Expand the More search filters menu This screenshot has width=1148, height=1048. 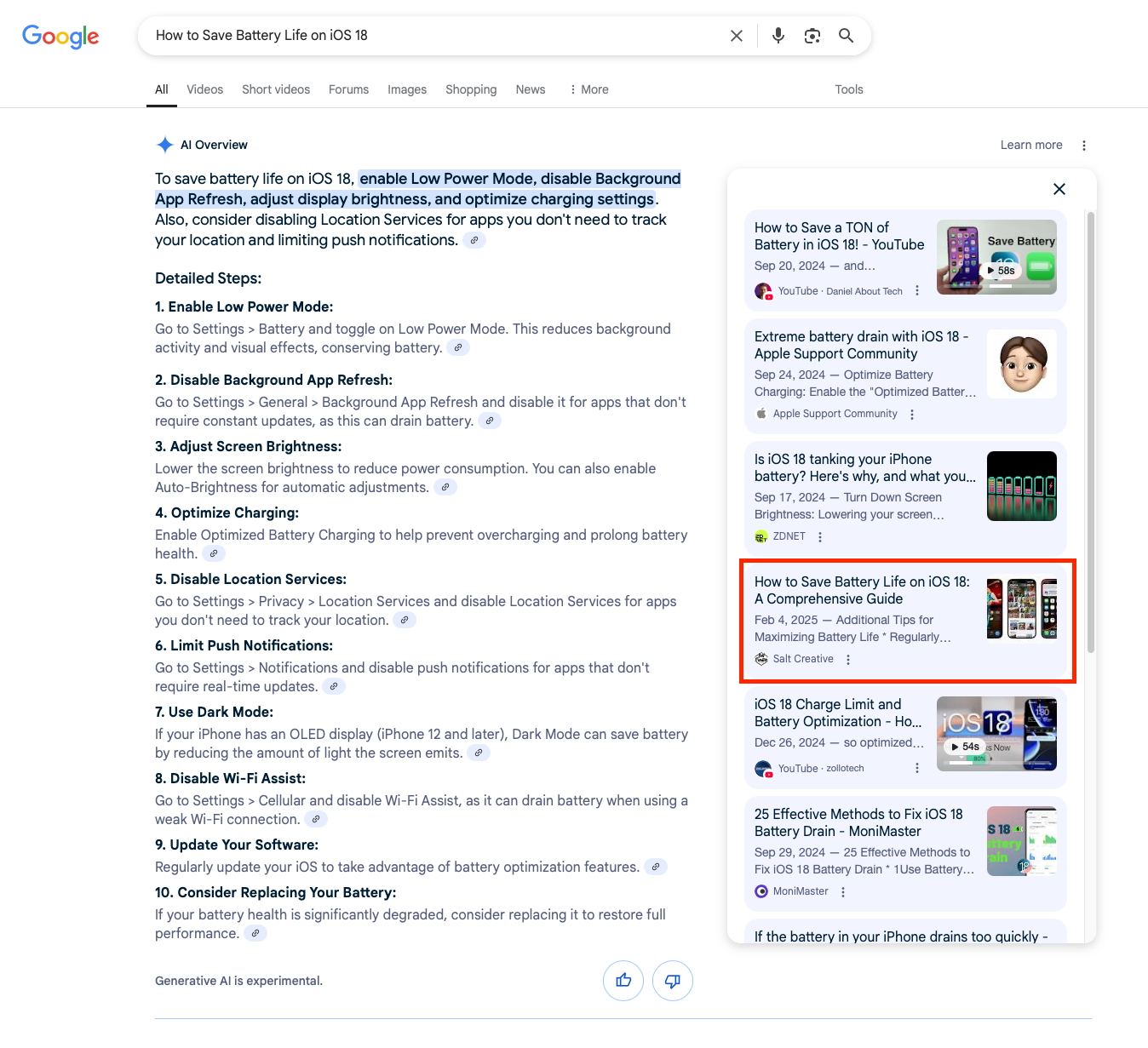[589, 89]
